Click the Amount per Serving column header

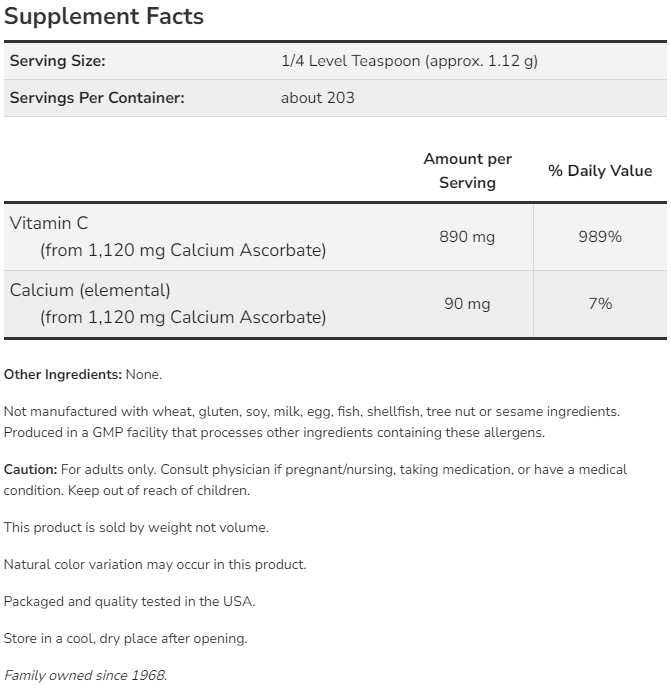pos(467,171)
